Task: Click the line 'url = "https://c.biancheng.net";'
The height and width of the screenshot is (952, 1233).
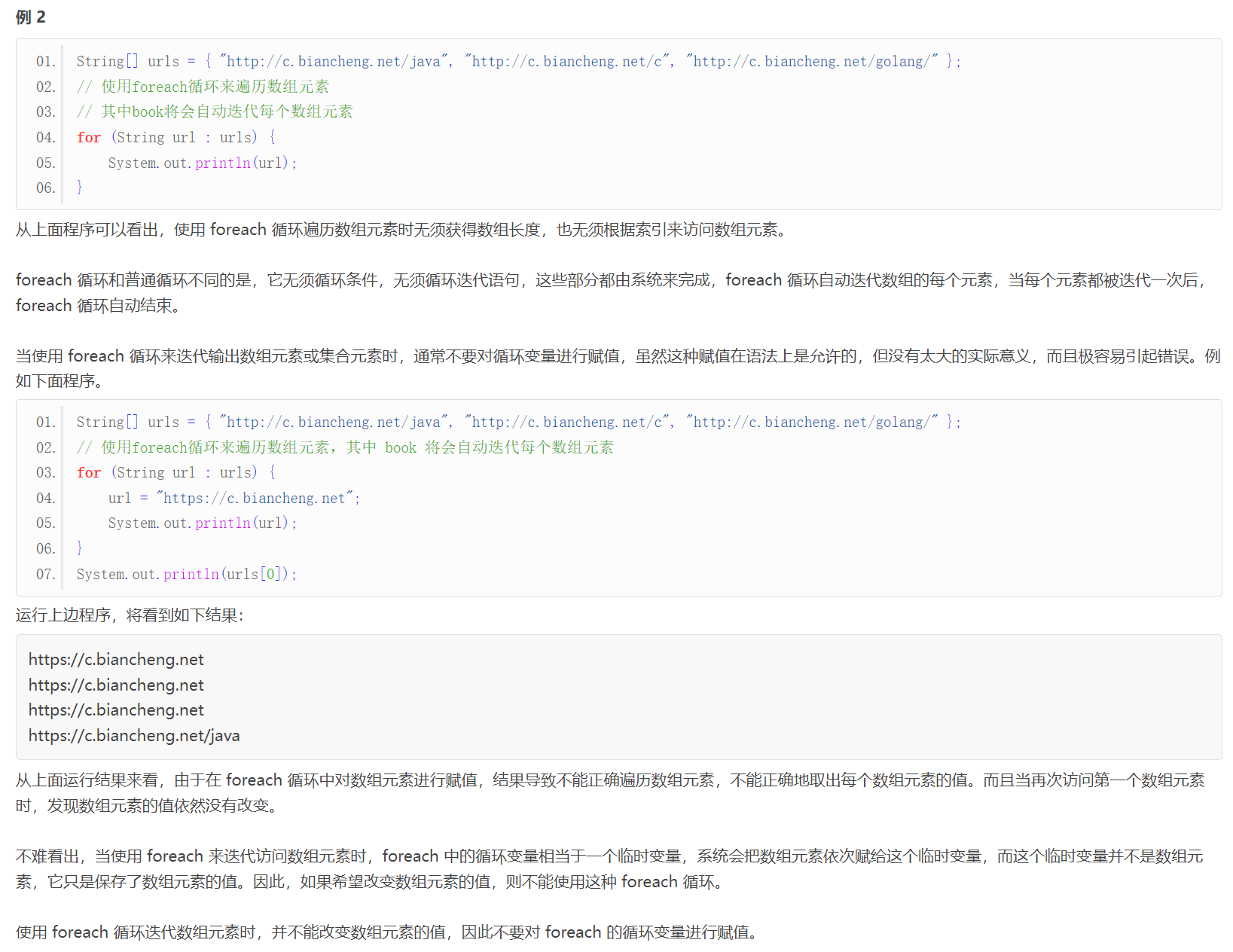Action: 234,498
